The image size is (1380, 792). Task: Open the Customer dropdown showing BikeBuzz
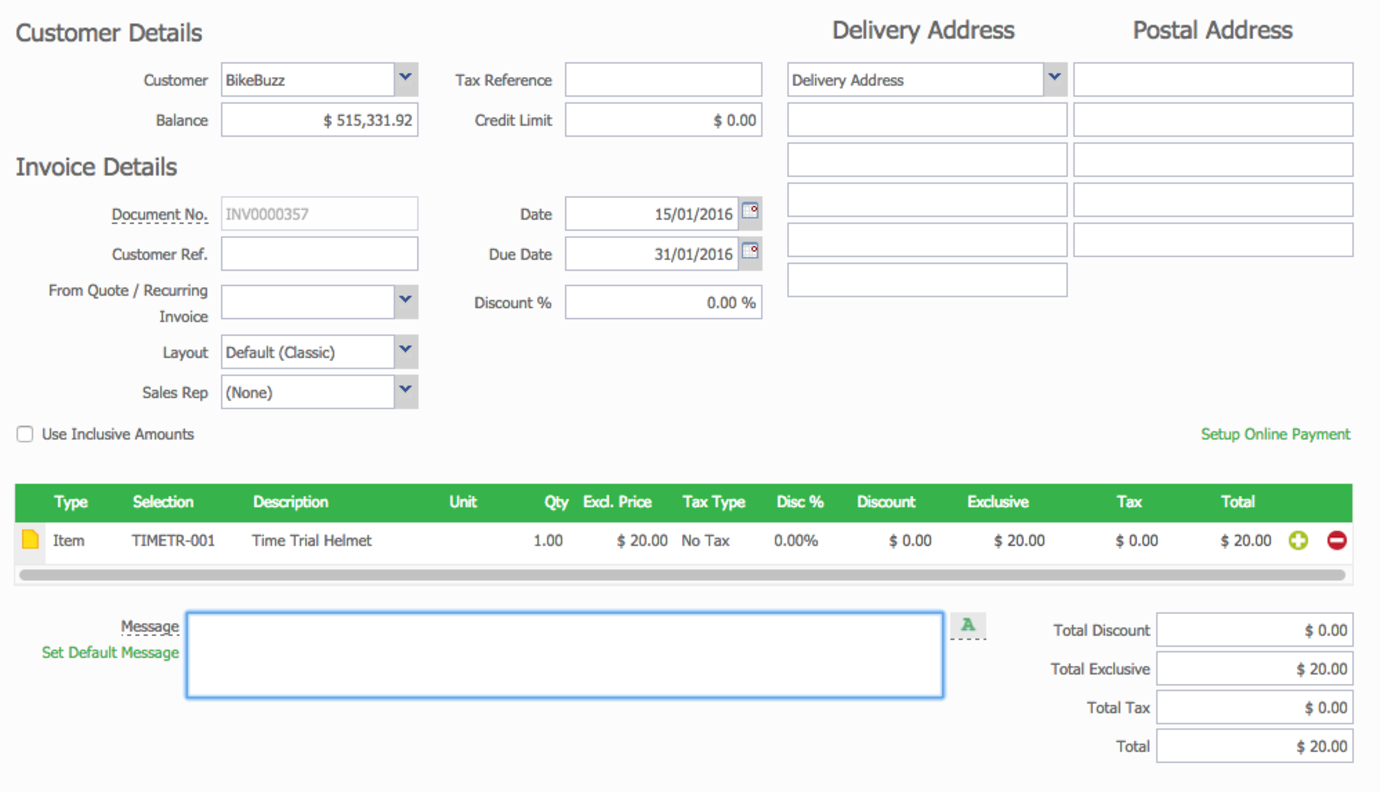pos(404,79)
